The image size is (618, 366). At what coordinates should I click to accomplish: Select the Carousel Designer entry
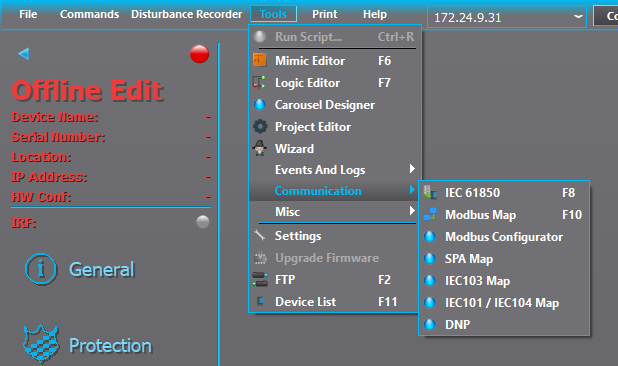click(x=335, y=105)
